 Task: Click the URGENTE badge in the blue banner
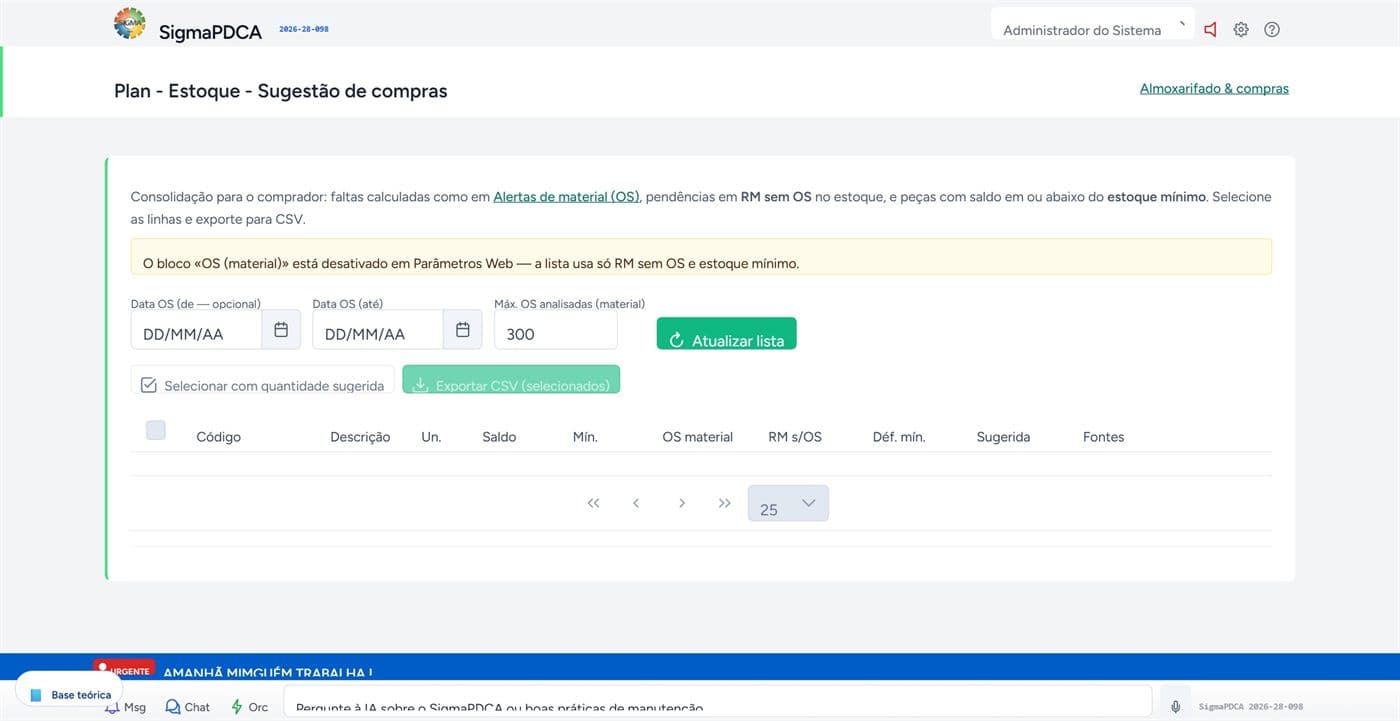[125, 668]
